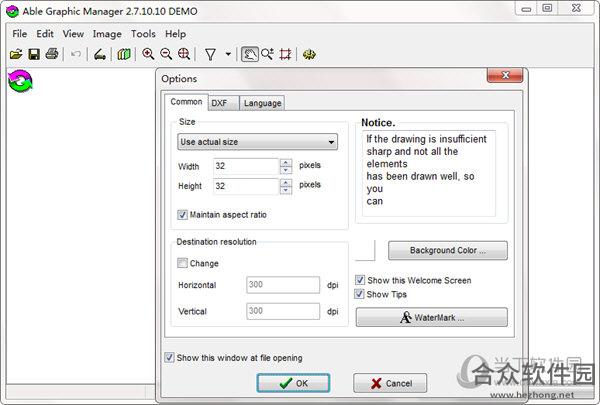Viewport: 600px width, 405px height.
Task: Fit zoom with the crosshair magnifier icon
Action: (184, 54)
